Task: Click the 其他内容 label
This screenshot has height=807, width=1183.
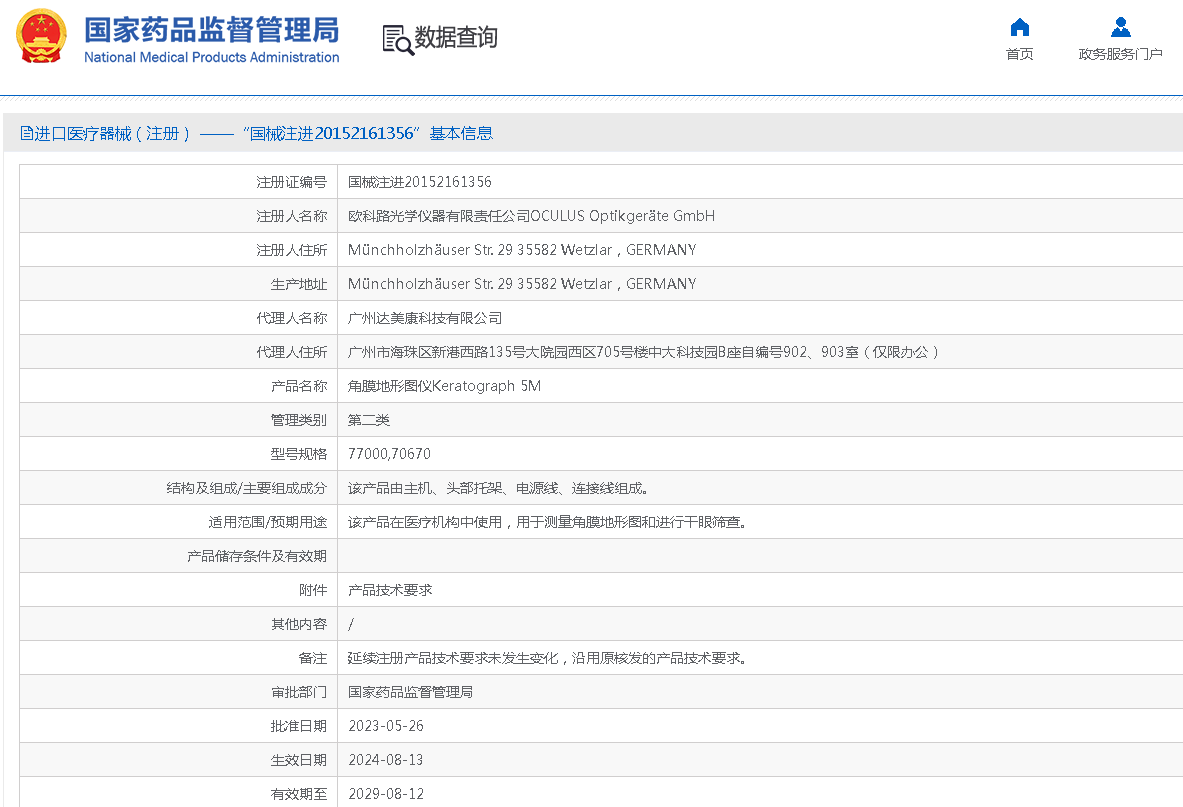Action: coord(299,624)
